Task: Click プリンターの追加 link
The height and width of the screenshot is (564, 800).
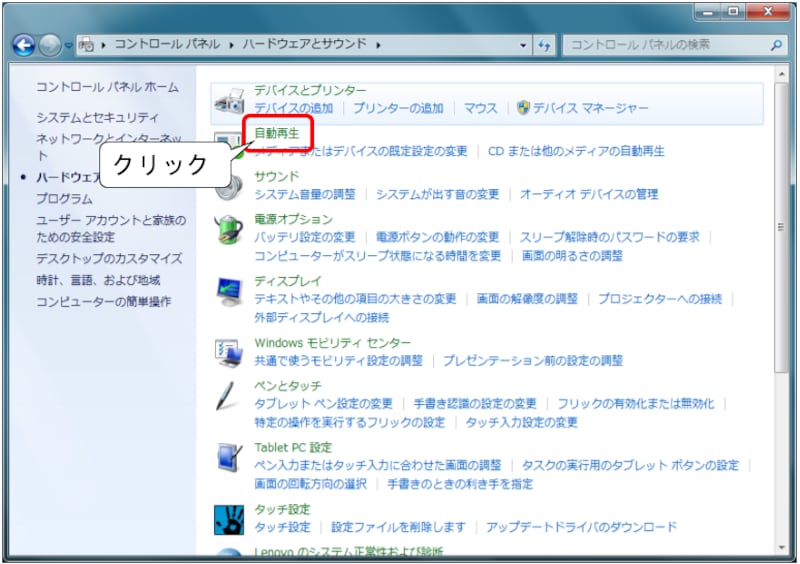Action: (398, 108)
